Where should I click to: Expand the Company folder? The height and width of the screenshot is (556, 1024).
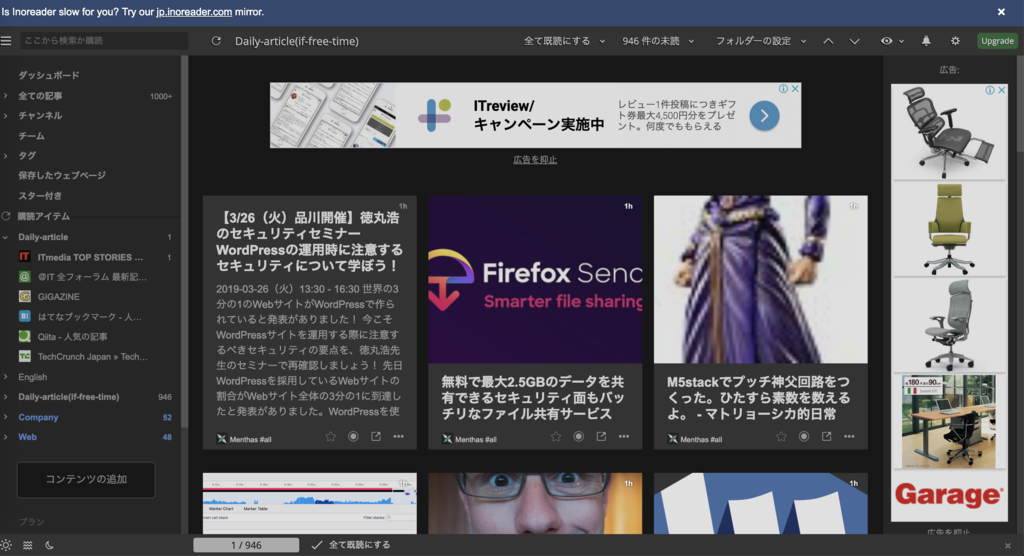coord(5,417)
